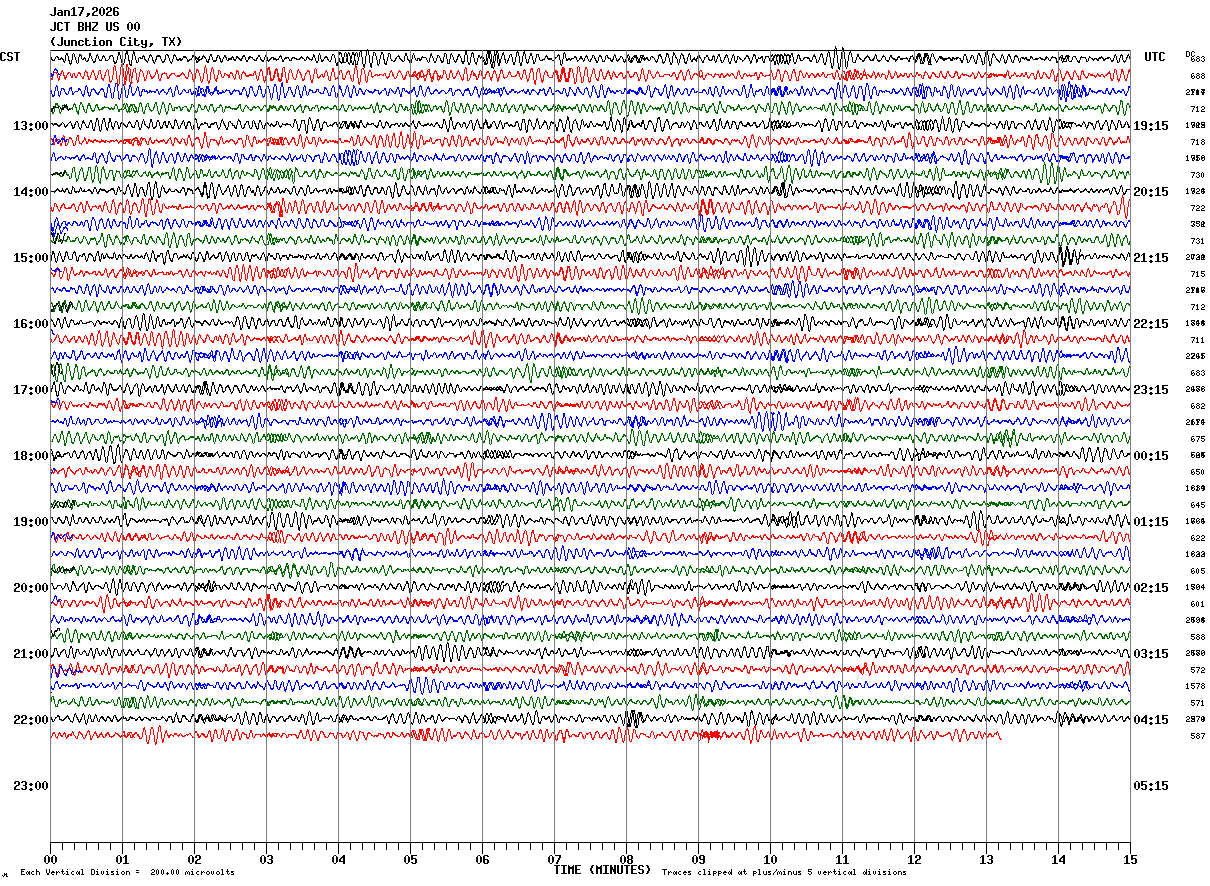Select the 19:00 CST time label
The image size is (1210, 886).
[x=31, y=522]
